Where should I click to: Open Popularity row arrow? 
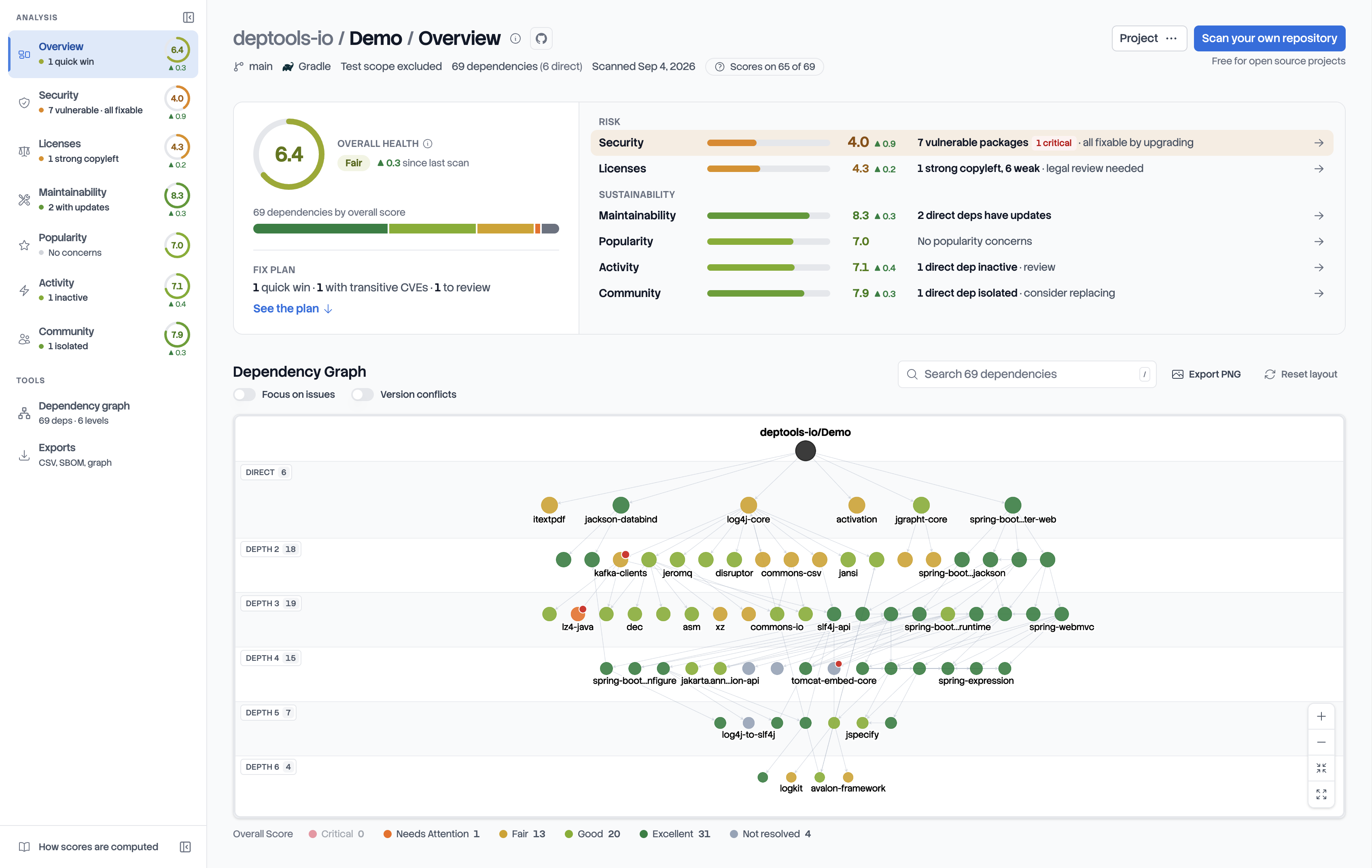coord(1319,242)
